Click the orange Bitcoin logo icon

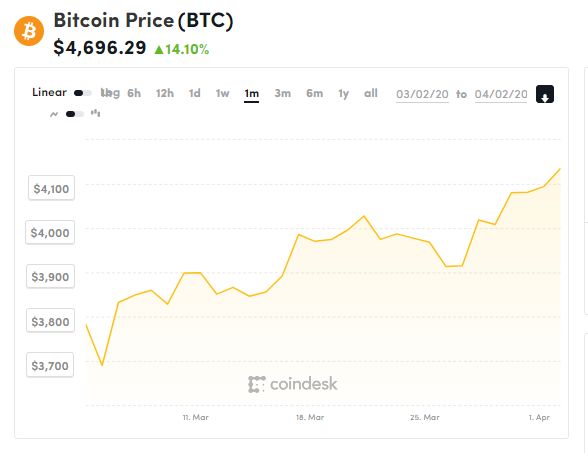pyautogui.click(x=29, y=31)
